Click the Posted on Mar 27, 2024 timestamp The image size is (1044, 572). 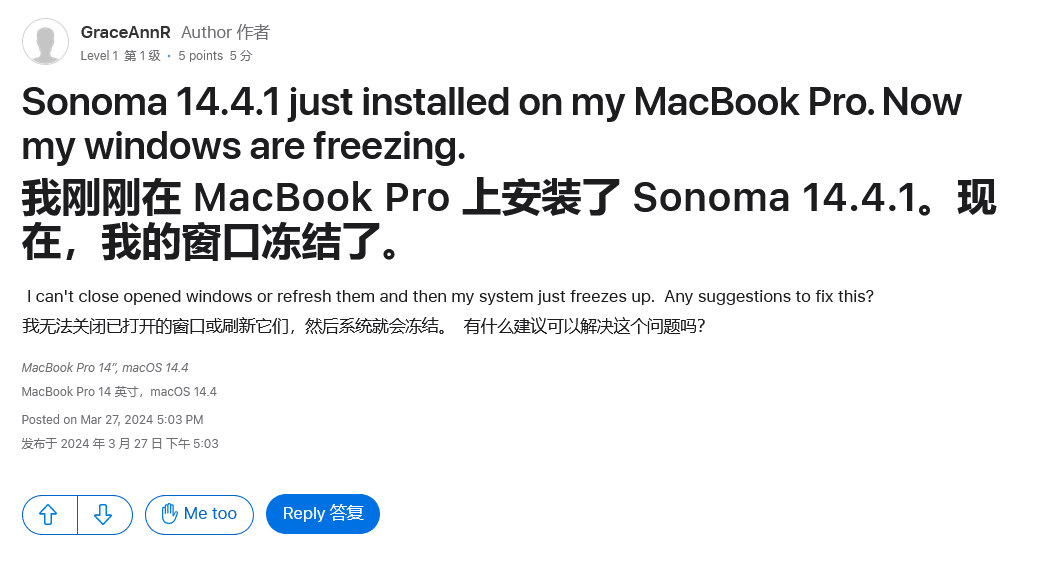[112, 420]
